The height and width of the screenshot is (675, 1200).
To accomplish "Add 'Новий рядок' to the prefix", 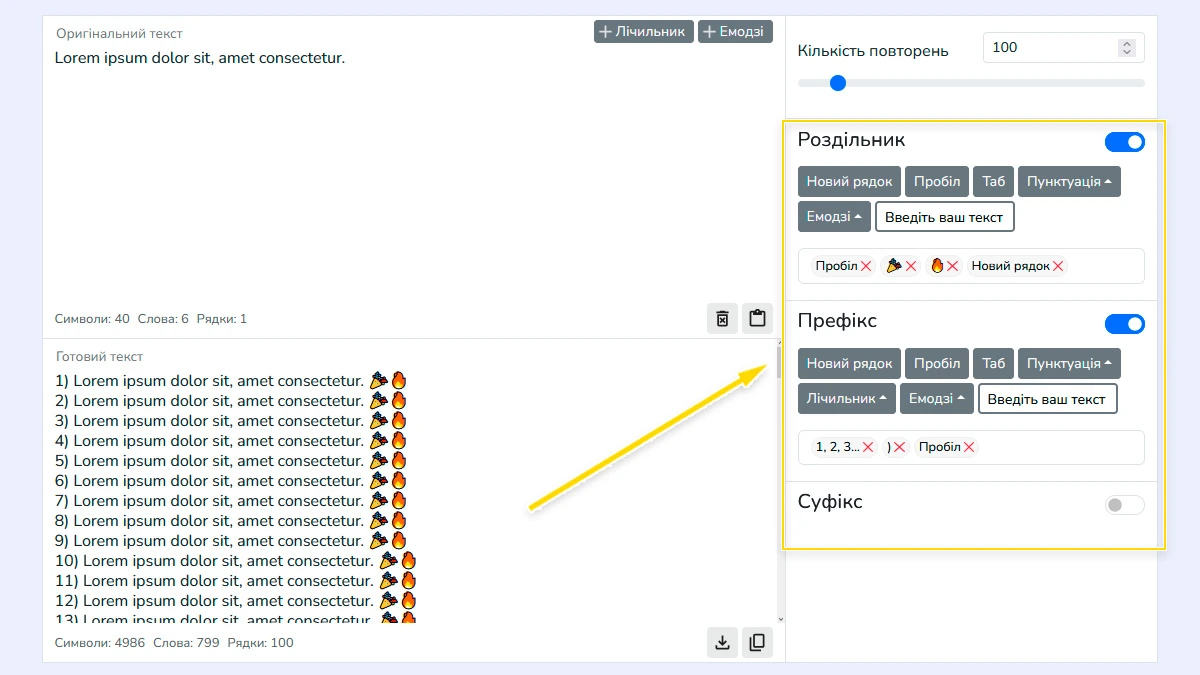I will pos(849,364).
